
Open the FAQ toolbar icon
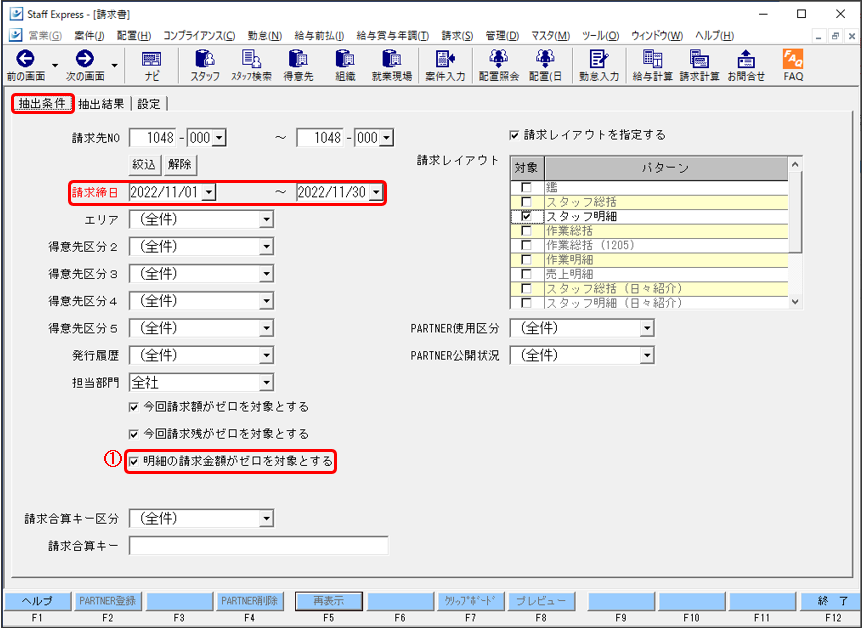(x=793, y=59)
